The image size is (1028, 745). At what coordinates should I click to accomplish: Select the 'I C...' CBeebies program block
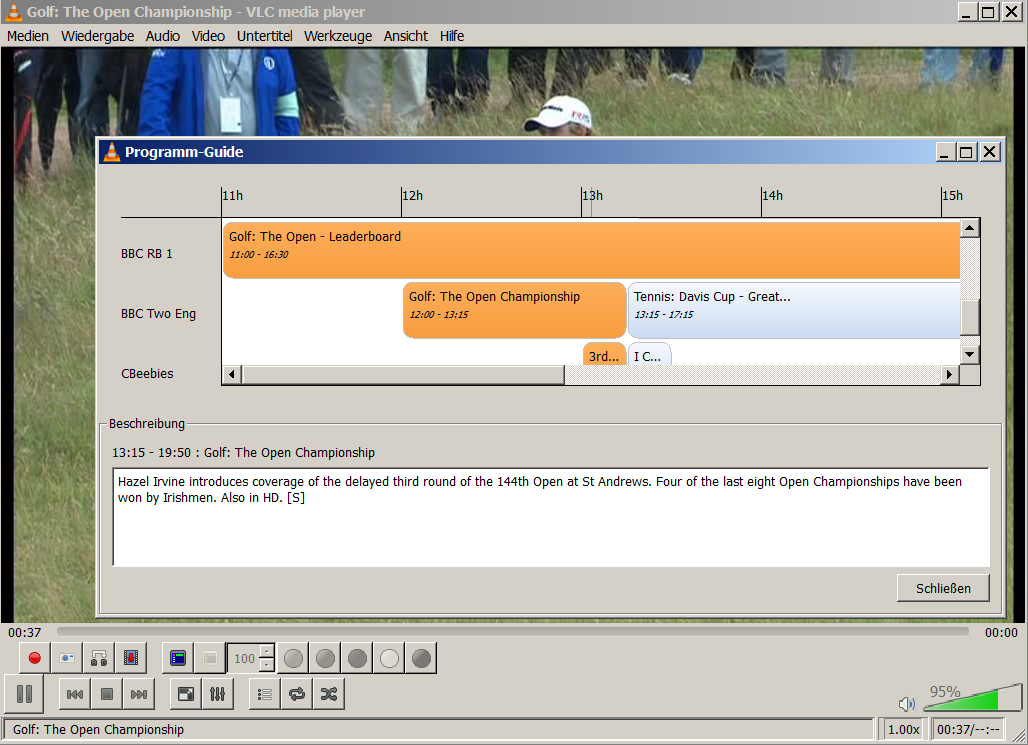(649, 354)
